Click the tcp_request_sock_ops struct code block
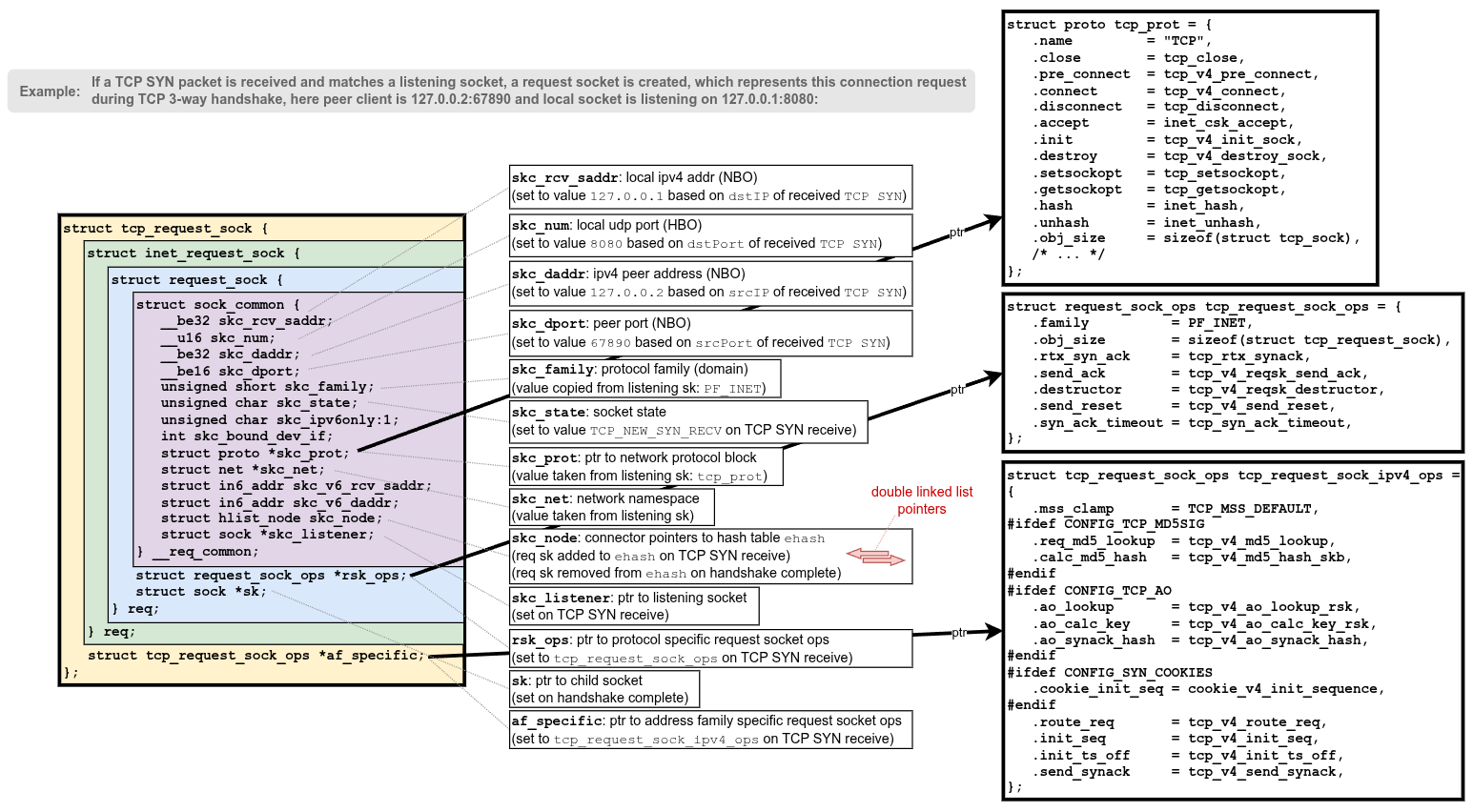The width and height of the screenshot is (1473, 812). (x=1233, y=373)
